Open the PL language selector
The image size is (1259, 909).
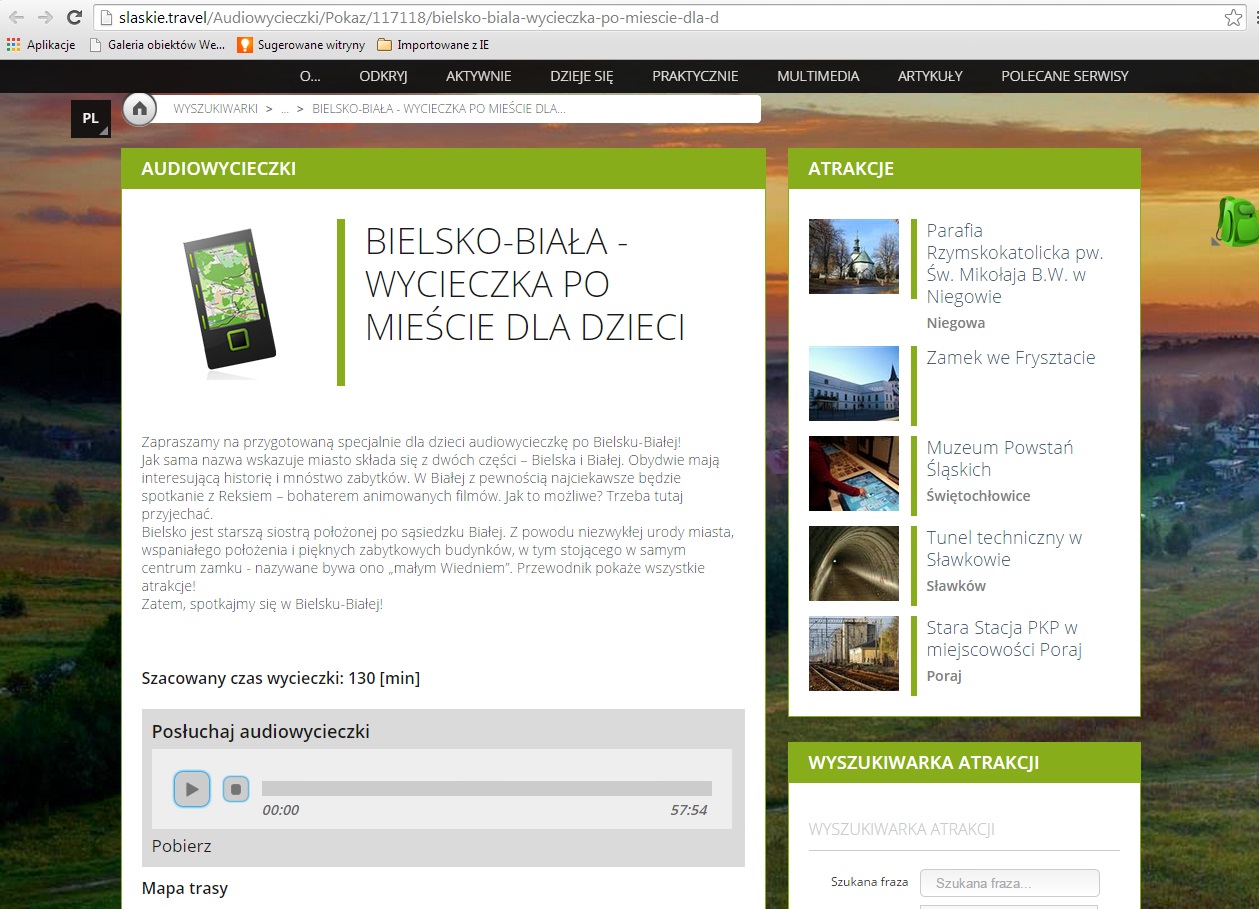coord(91,119)
